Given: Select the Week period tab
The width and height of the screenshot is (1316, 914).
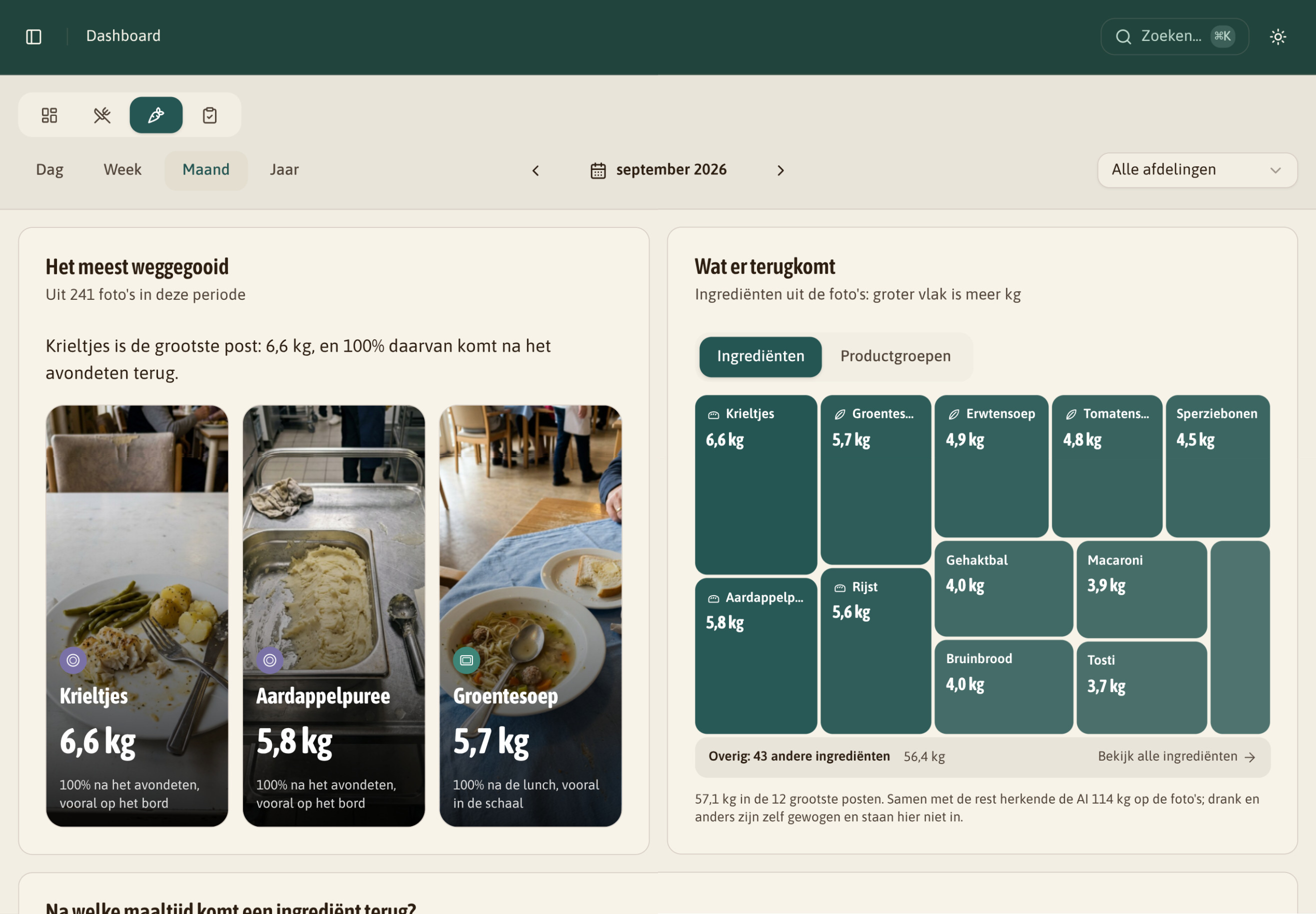Looking at the screenshot, I should pos(122,170).
